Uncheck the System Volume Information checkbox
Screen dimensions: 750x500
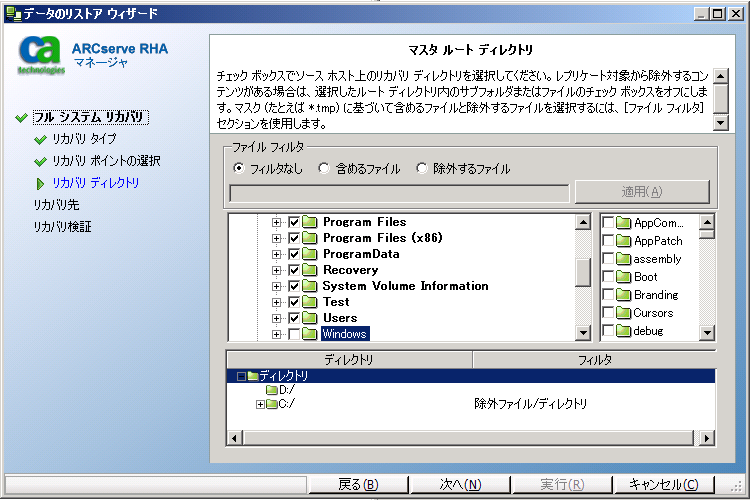[x=294, y=286]
